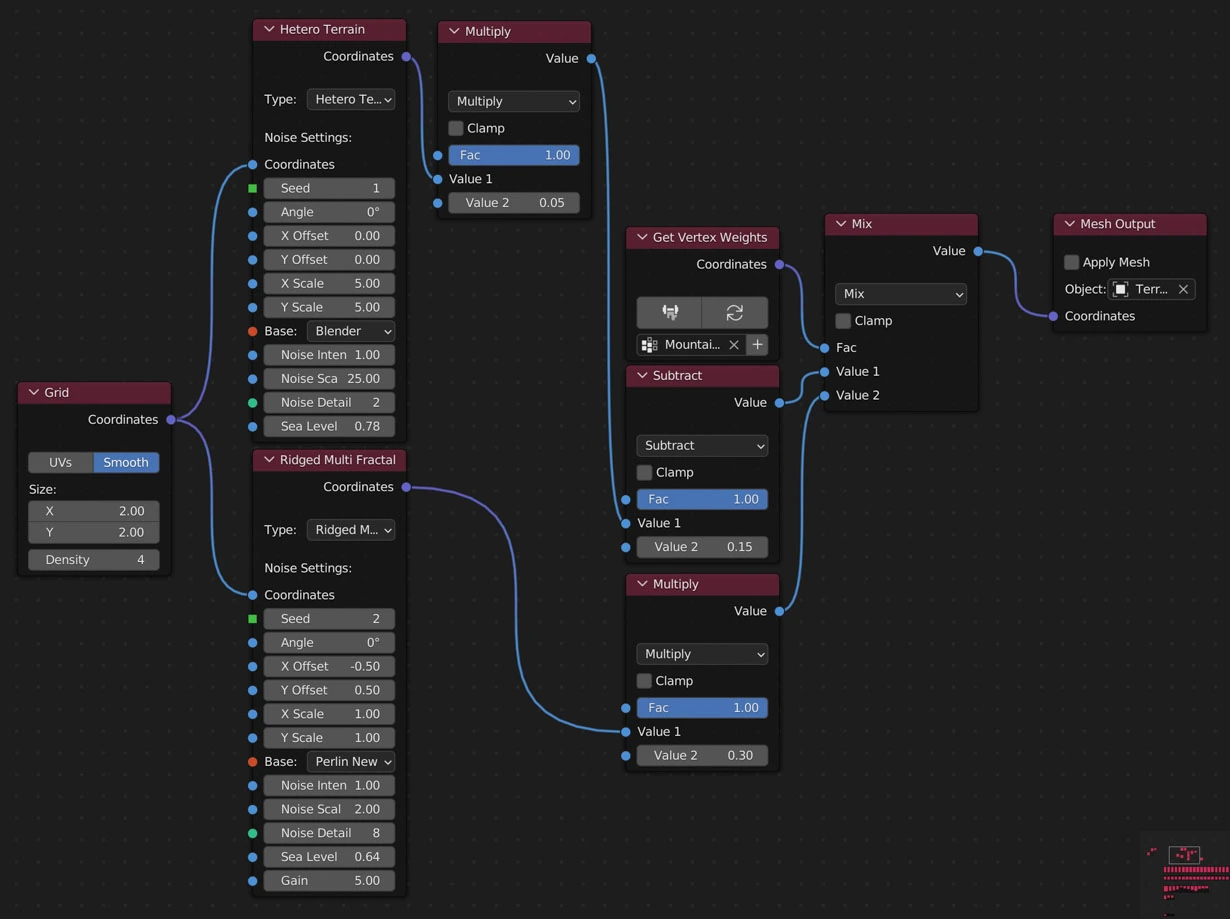Click the Subtract node's Fac slider
1230x919 pixels.
point(702,499)
